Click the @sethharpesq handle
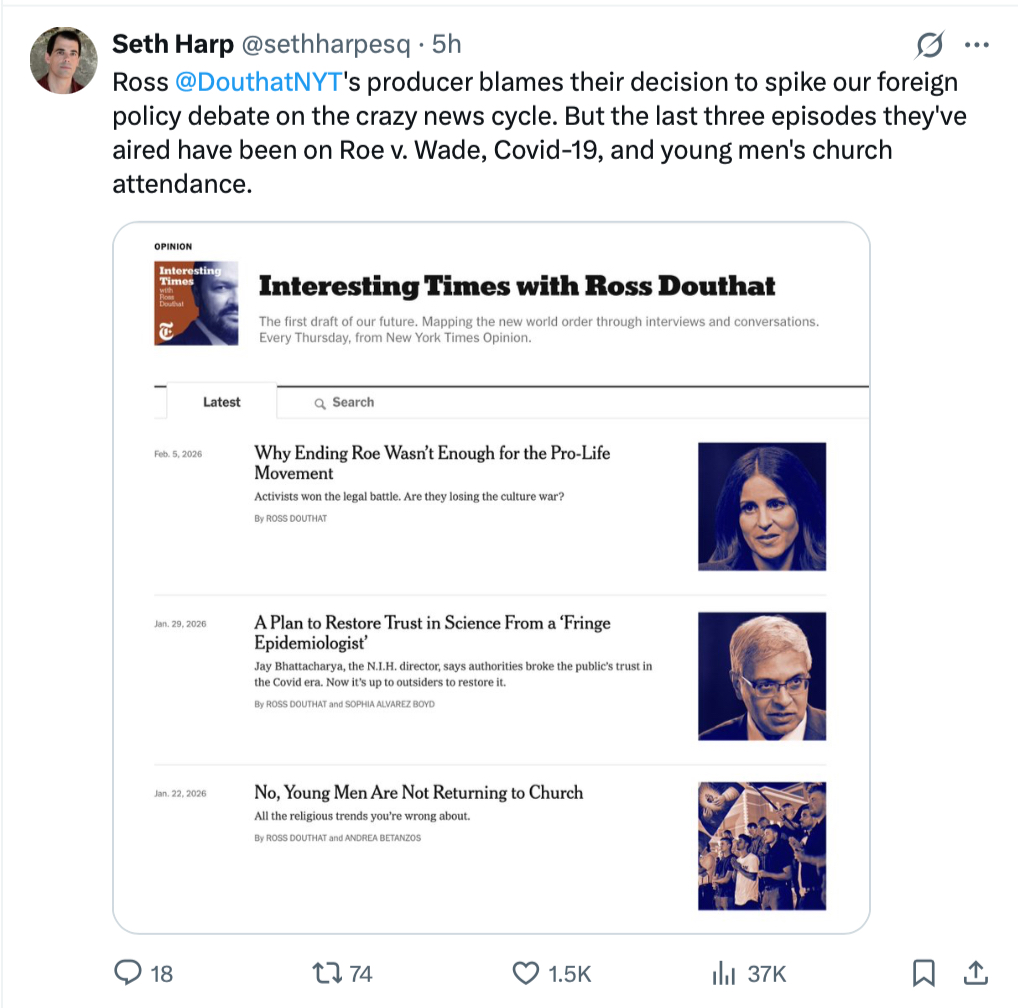 coord(326,44)
